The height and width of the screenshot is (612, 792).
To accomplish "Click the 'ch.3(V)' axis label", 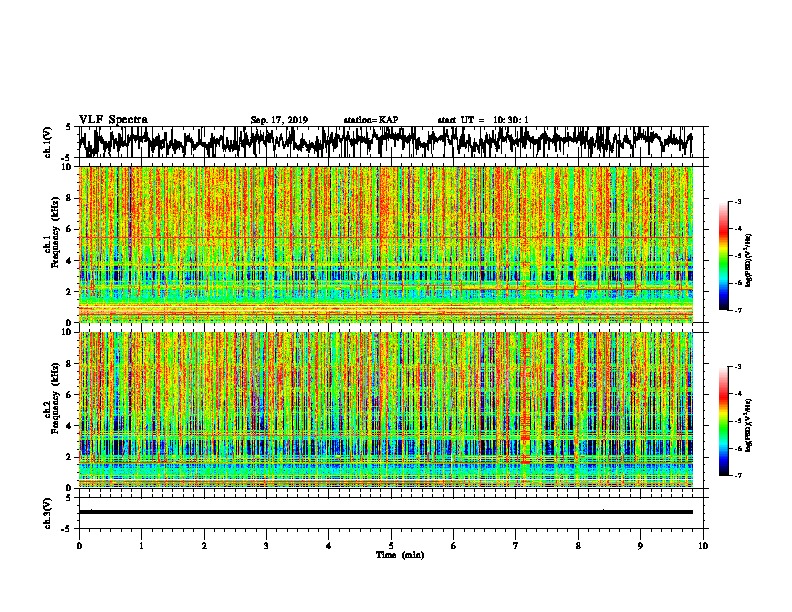I will click(x=47, y=513).
